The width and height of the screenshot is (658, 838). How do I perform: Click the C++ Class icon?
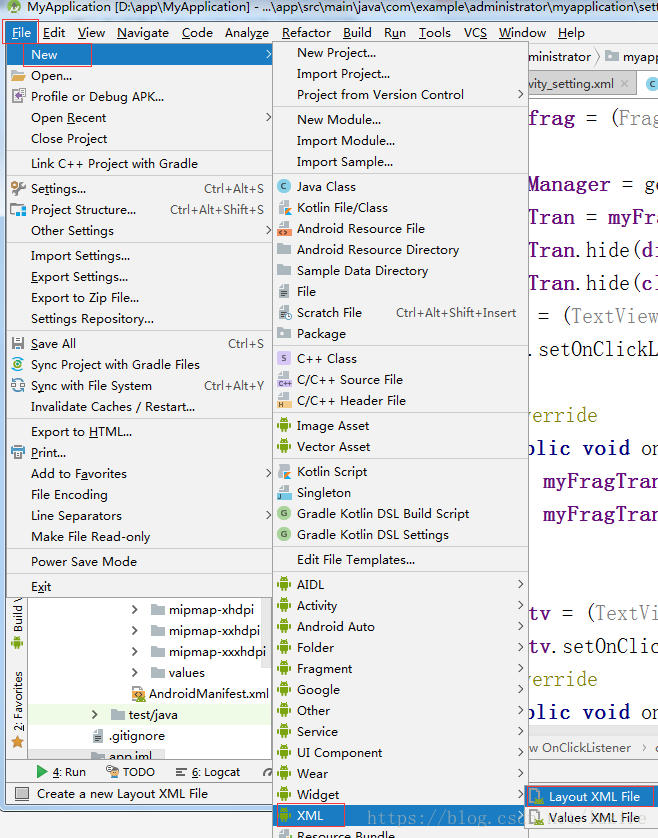point(284,359)
